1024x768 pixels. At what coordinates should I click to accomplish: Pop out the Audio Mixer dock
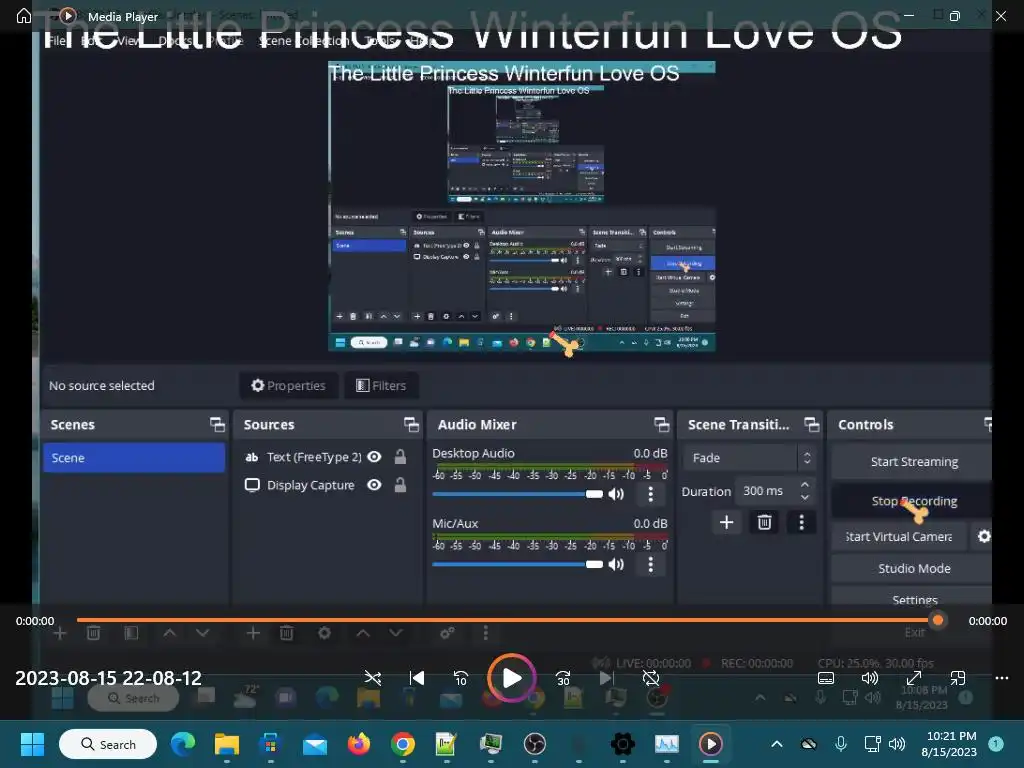pyautogui.click(x=662, y=424)
